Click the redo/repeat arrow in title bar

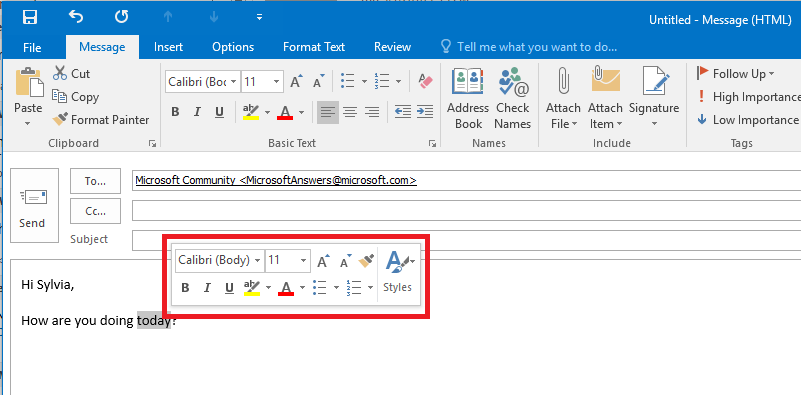[121, 17]
